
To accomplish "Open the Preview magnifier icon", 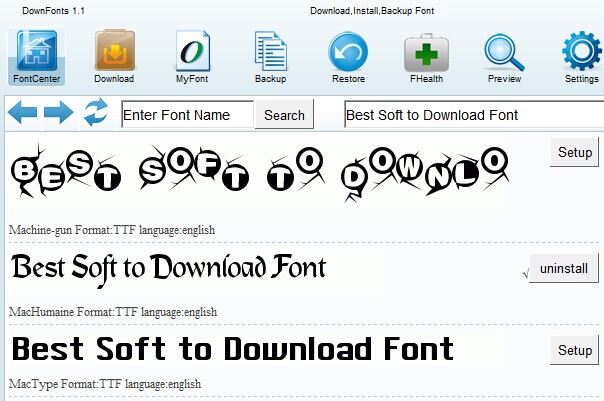I will click(x=504, y=58).
